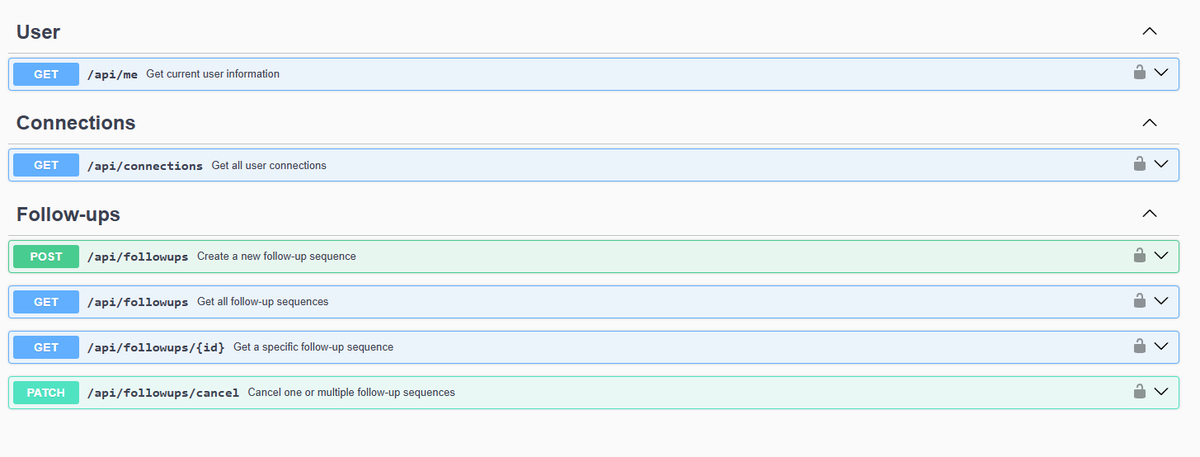
Task: Collapse the Connections section using its chevron
Action: click(1150, 123)
